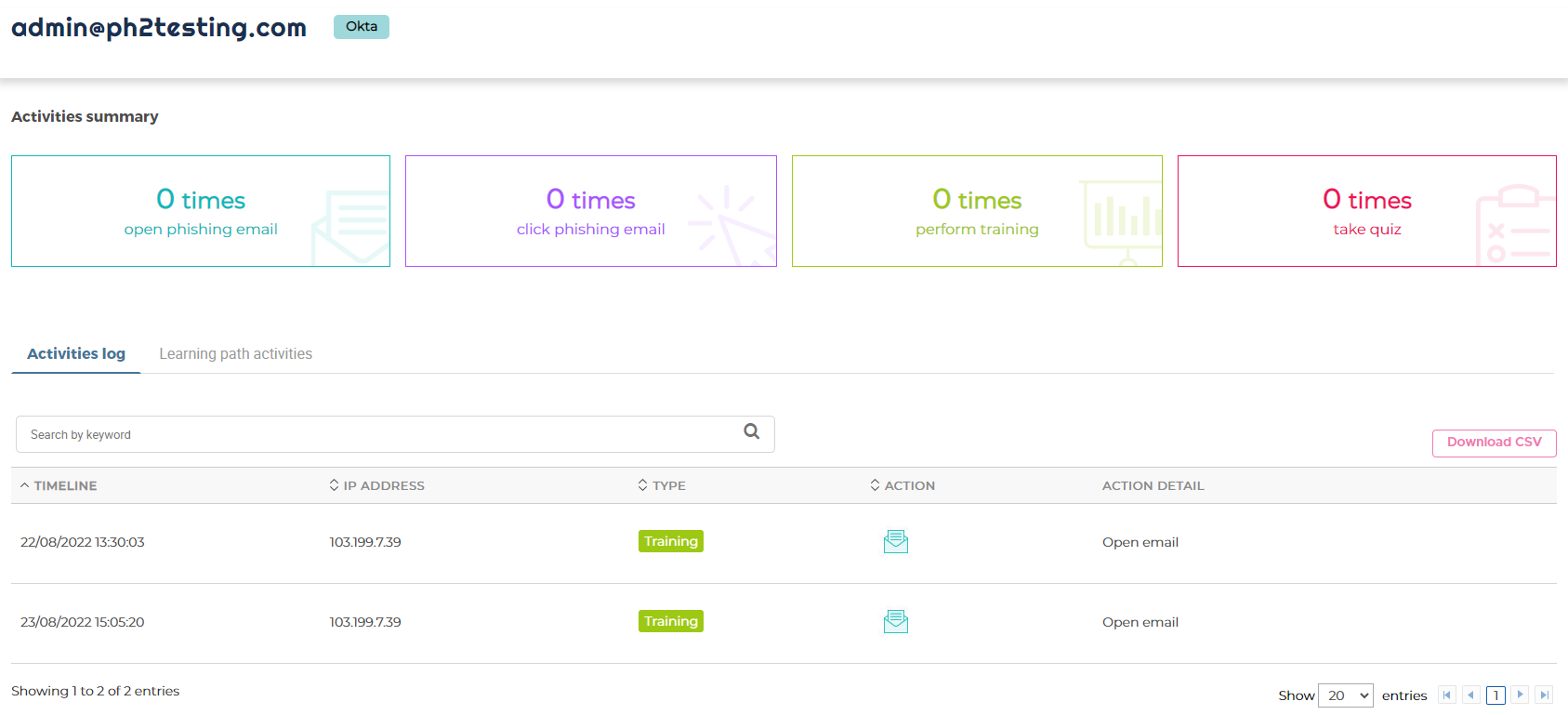Open the perform training summary card
Image resolution: width=1568 pixels, height=715 pixels.
tap(977, 211)
